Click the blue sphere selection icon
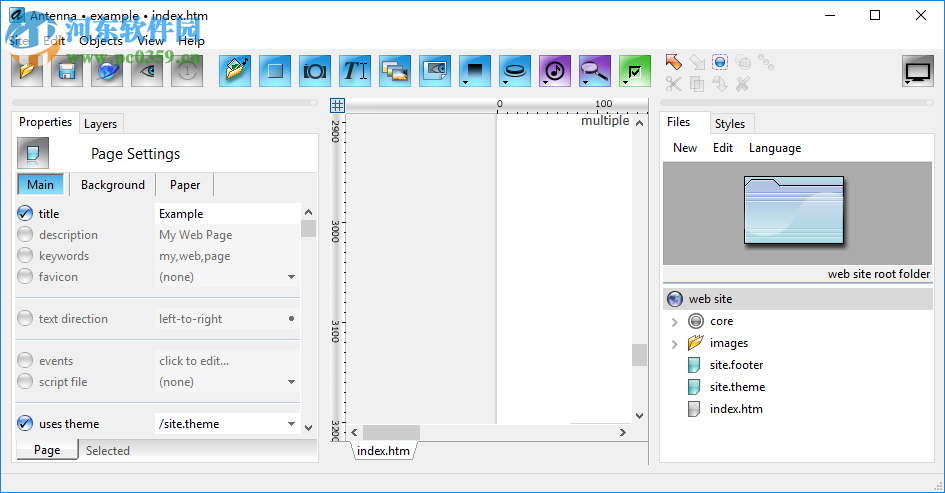 click(x=720, y=61)
